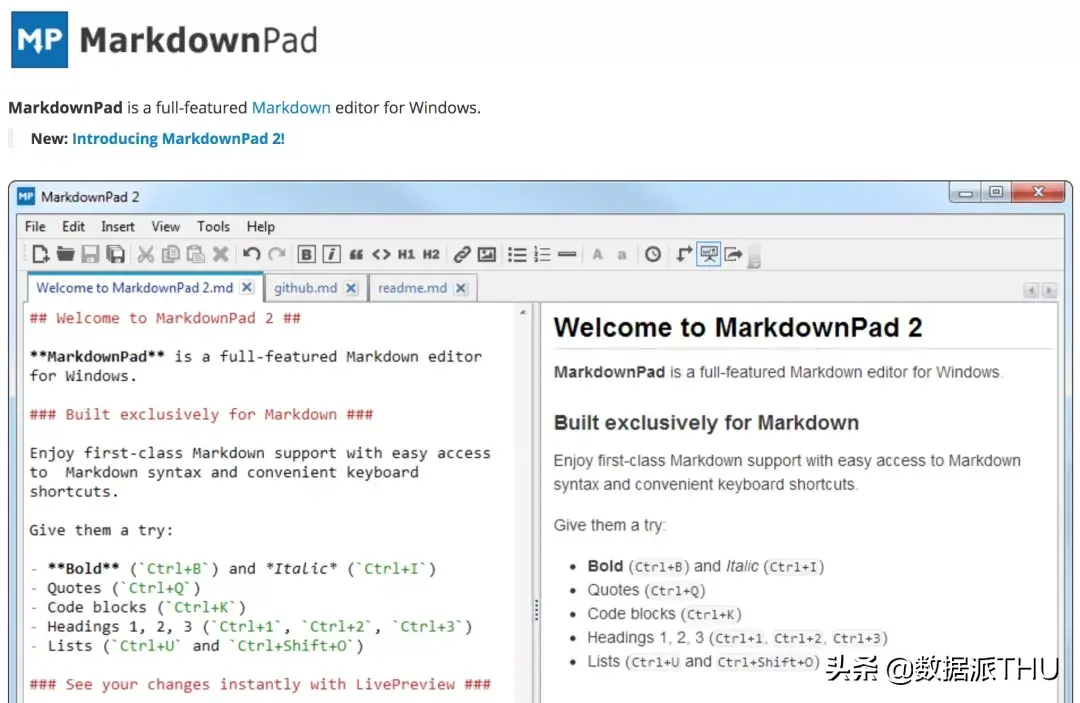Click the 'Code blocks (Ctrl+K)' preview bullet
The height and width of the screenshot is (703, 1080).
click(x=664, y=614)
